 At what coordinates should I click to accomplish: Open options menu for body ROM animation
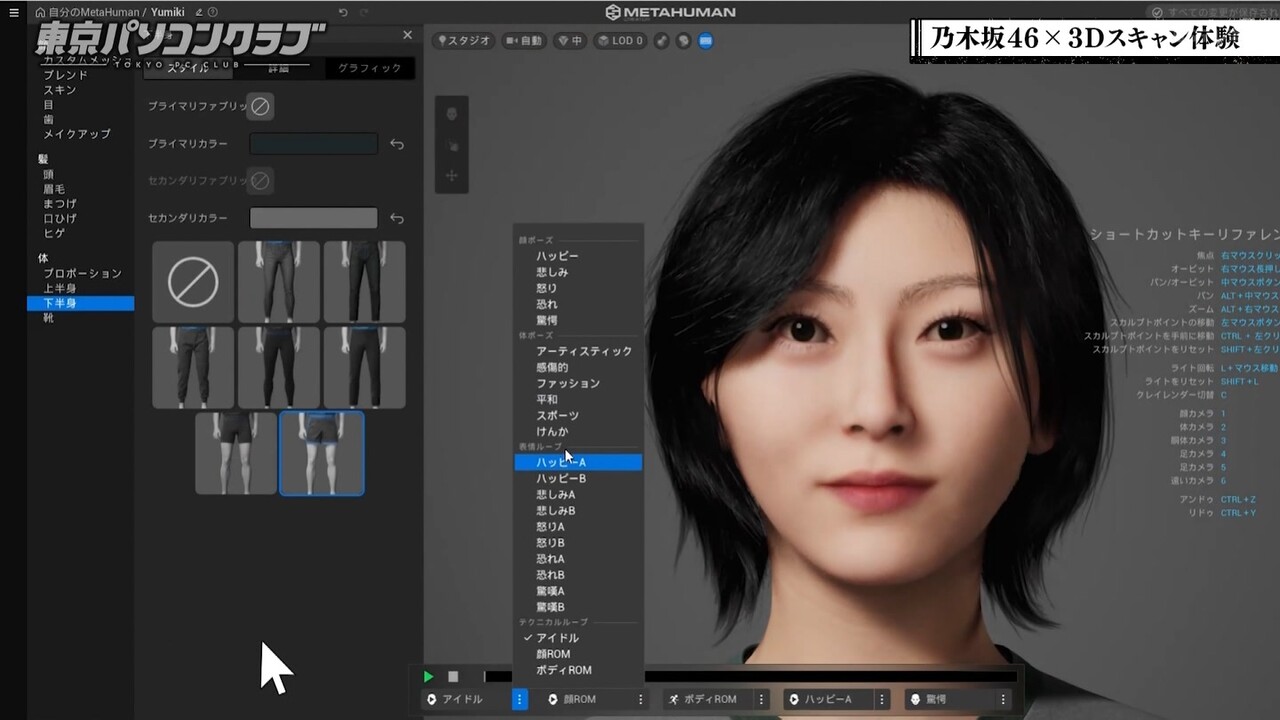761,700
